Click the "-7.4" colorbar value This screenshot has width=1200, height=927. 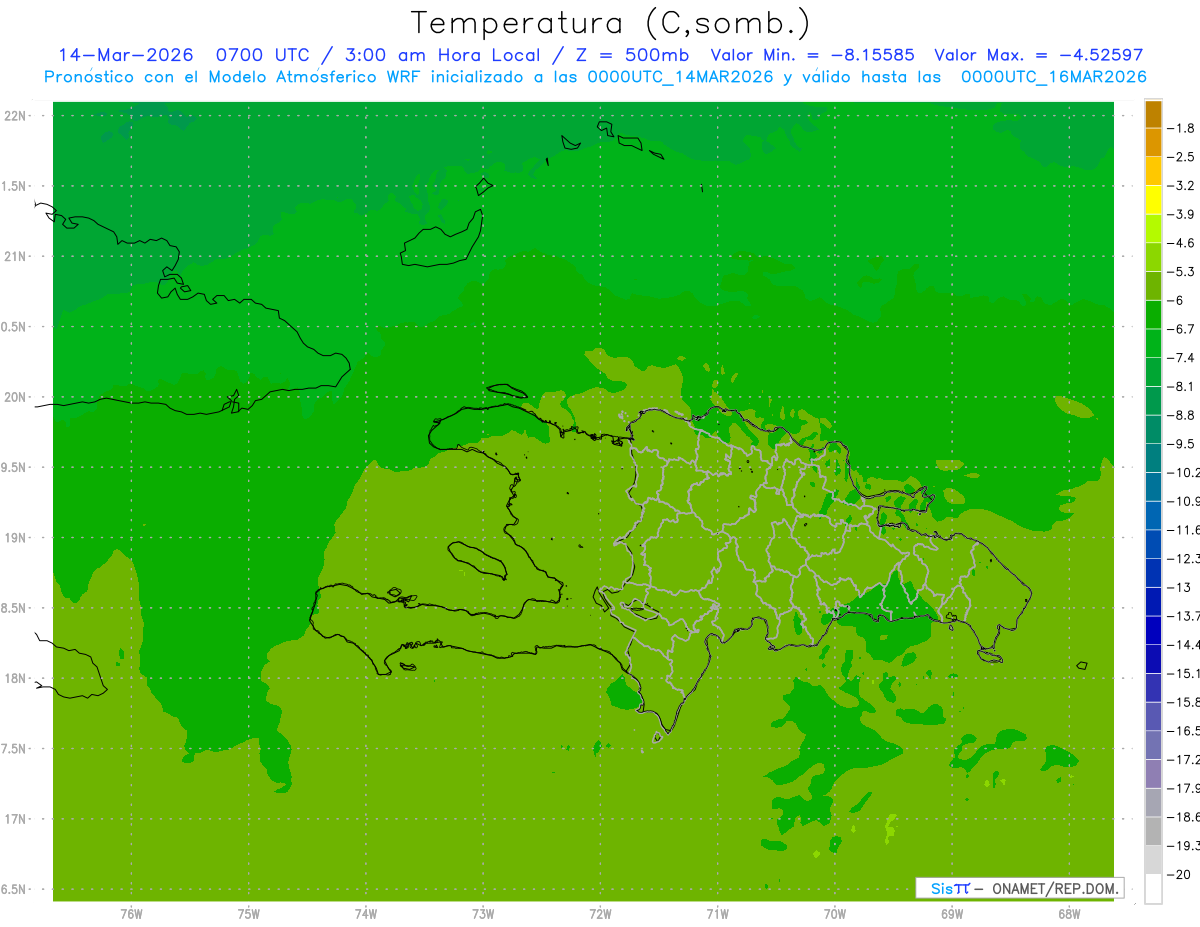[1181, 357]
